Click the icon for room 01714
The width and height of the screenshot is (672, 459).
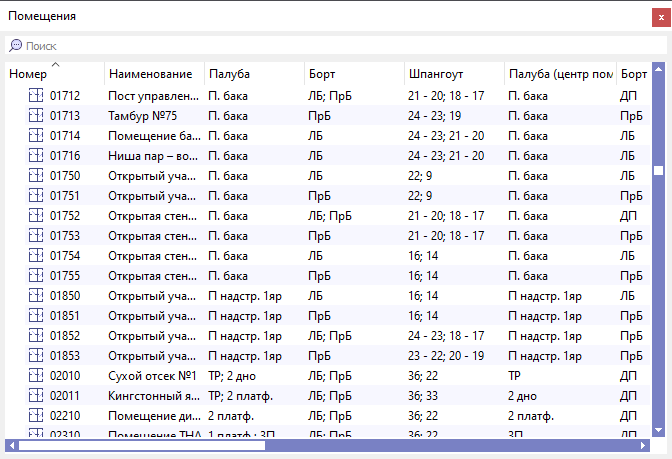pos(36,136)
